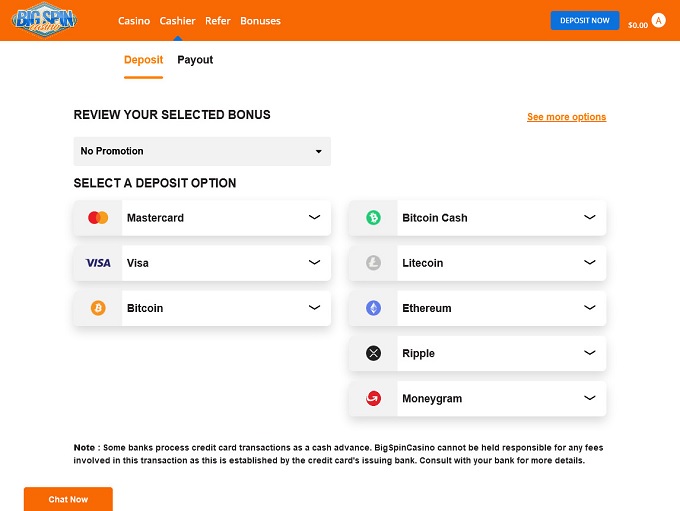The image size is (680, 511).
Task: Click the red Moneygram icon
Action: (x=373, y=398)
